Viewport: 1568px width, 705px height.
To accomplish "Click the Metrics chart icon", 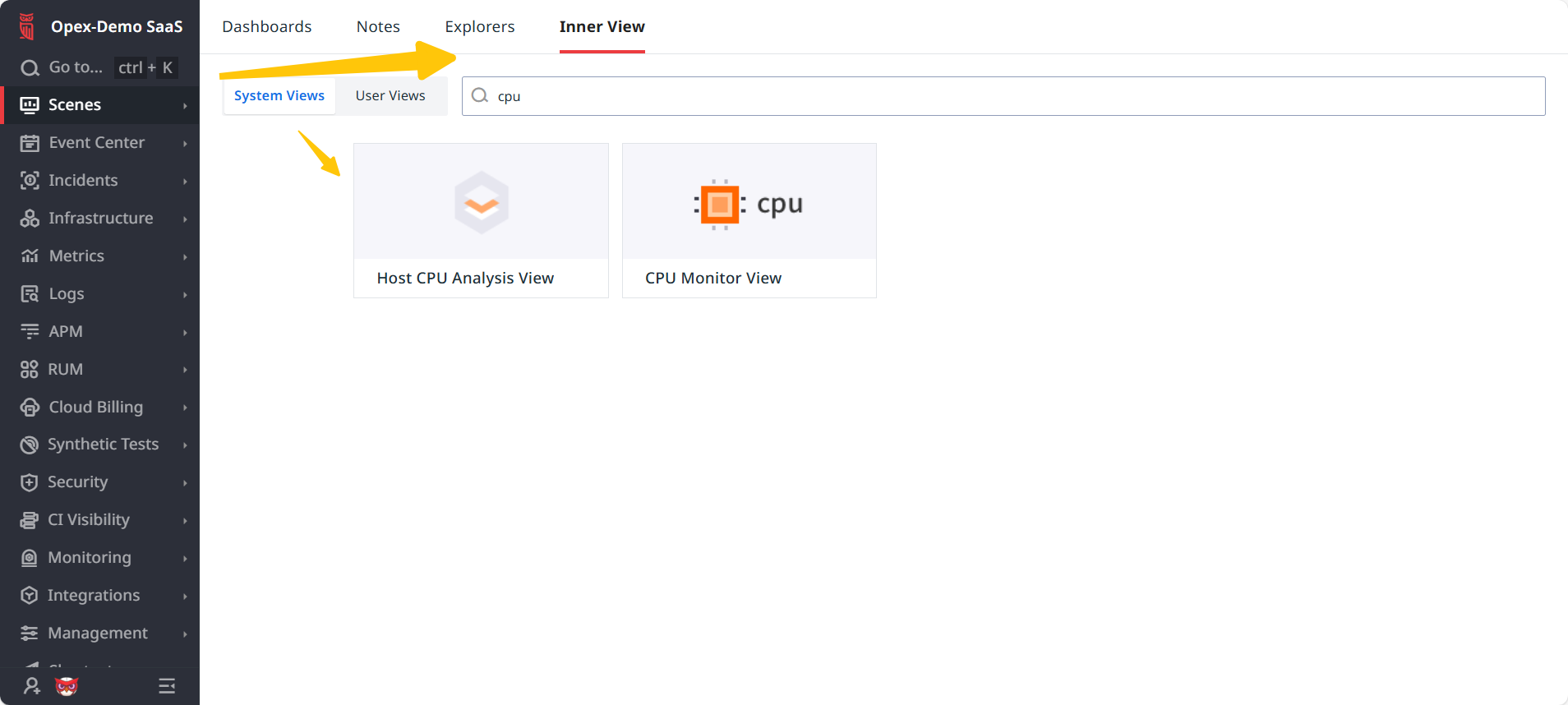I will [30, 256].
